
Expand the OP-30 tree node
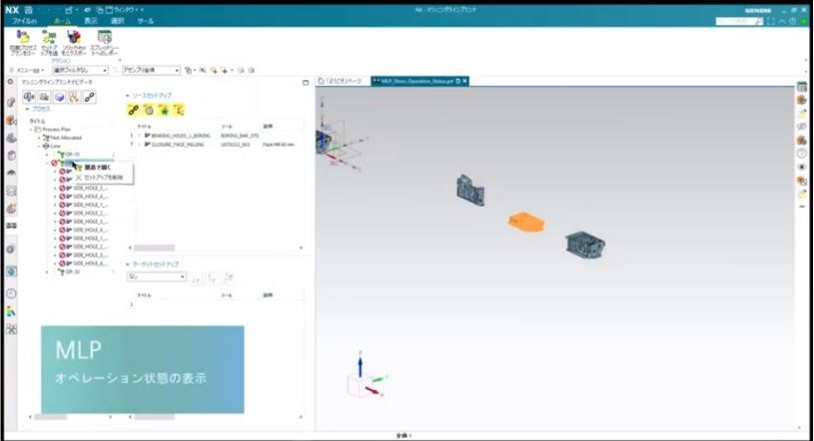point(47,272)
